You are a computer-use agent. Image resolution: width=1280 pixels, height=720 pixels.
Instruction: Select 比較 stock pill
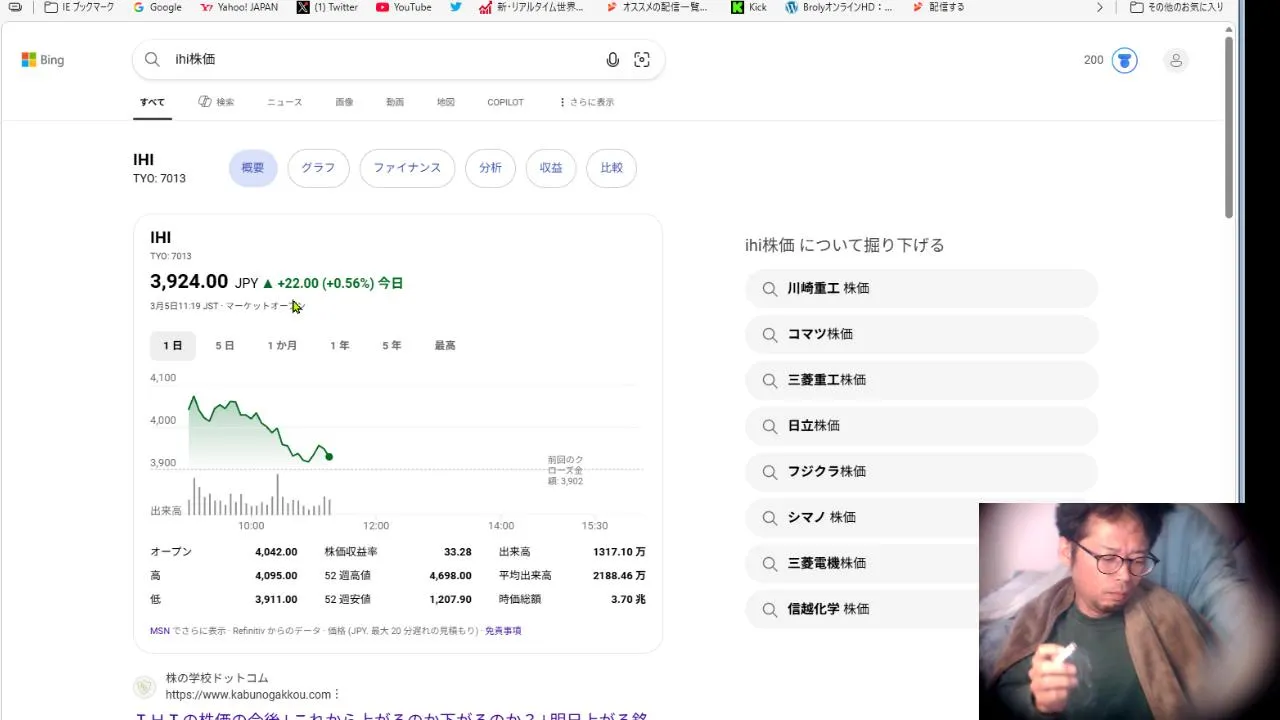(612, 168)
